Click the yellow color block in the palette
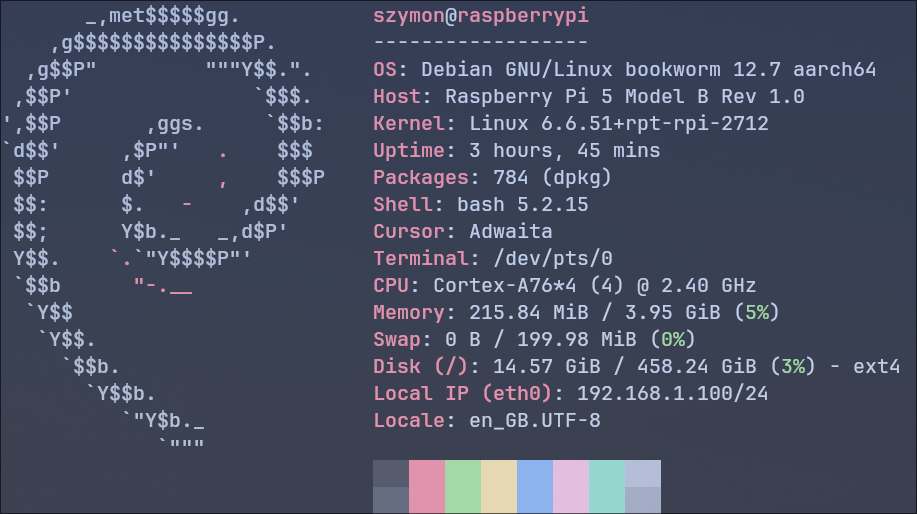This screenshot has height=514, width=917. tap(499, 486)
